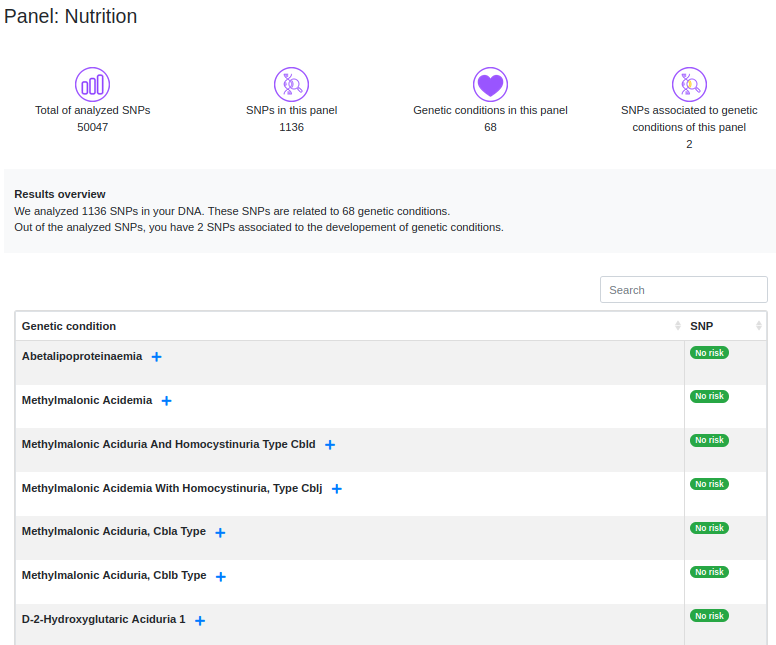Viewport: 776px width, 645px height.
Task: Expand Abetalipoproteinaemia with the plus icon
Action: point(157,357)
